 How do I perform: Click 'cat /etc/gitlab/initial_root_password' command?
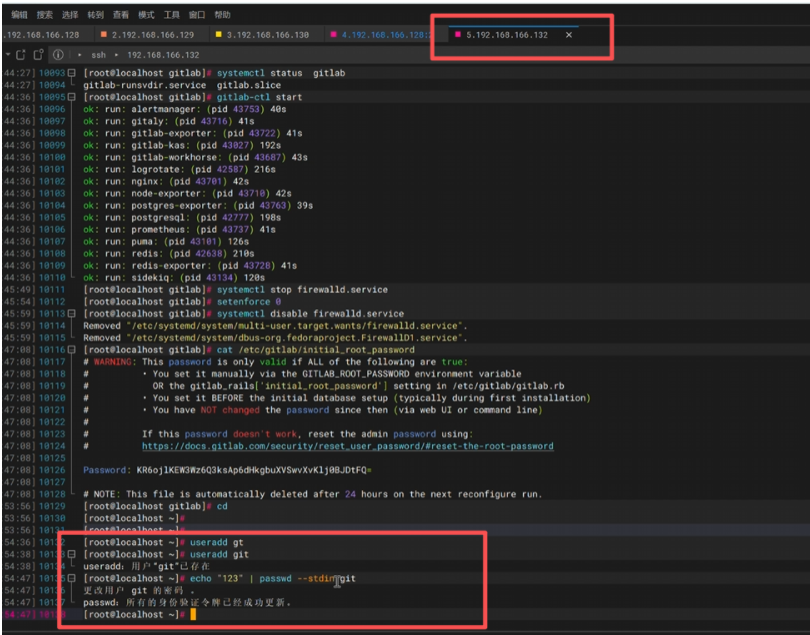[316, 350]
